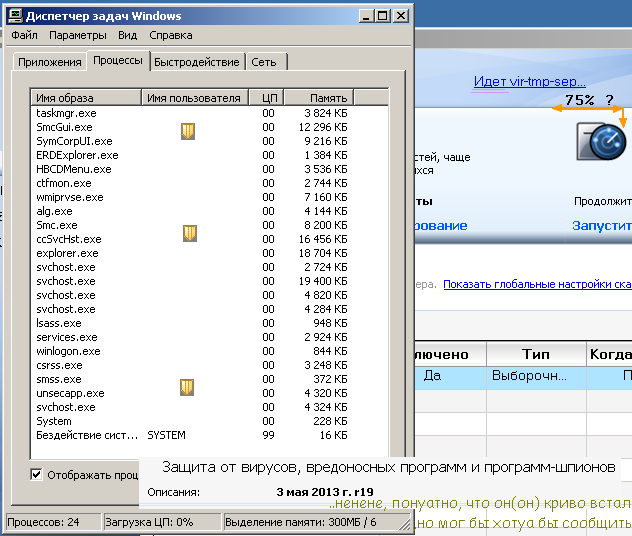The width and height of the screenshot is (632, 536).
Task: Sort by Память column header
Action: [319, 98]
